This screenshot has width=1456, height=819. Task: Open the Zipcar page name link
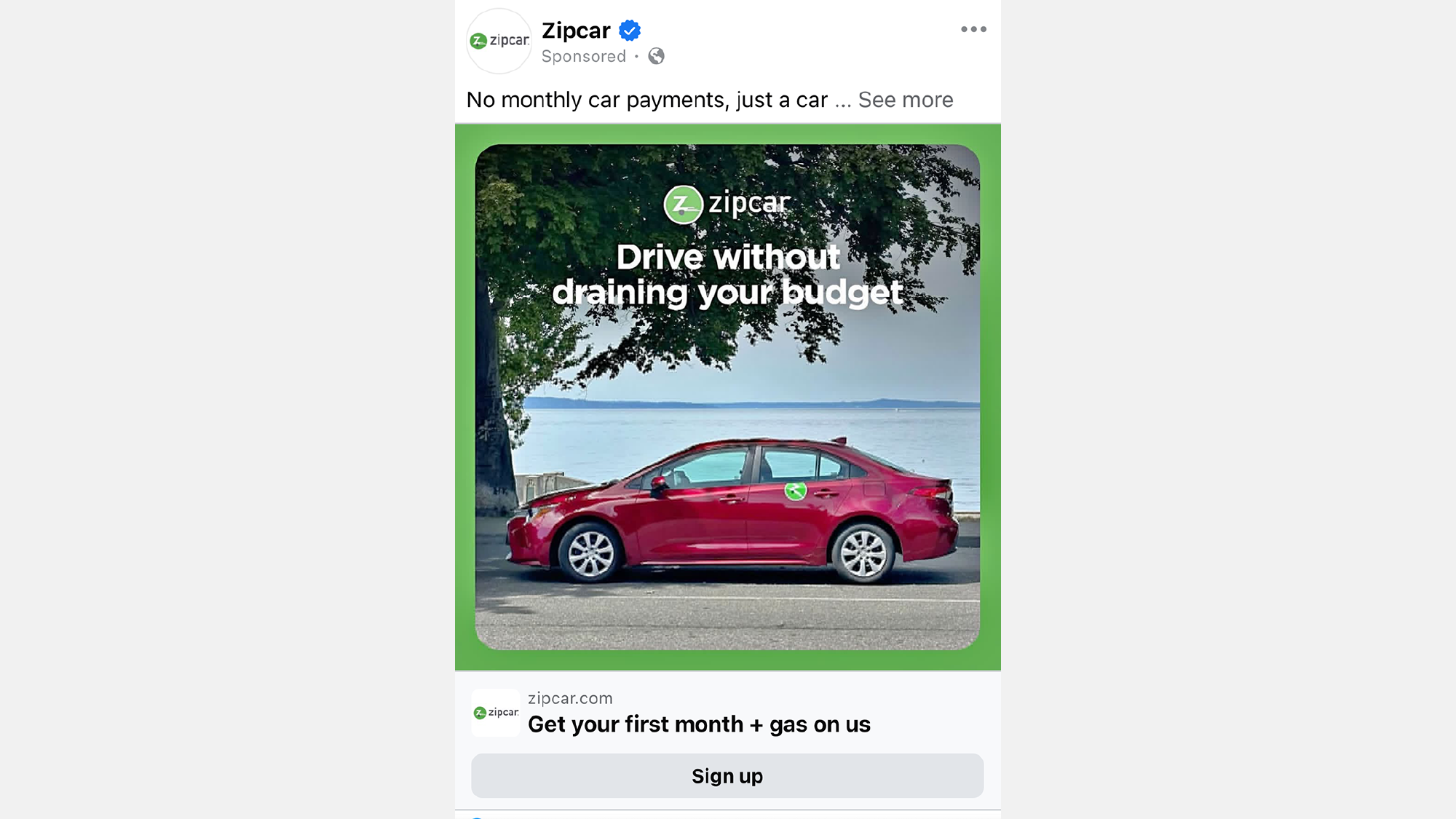[576, 31]
